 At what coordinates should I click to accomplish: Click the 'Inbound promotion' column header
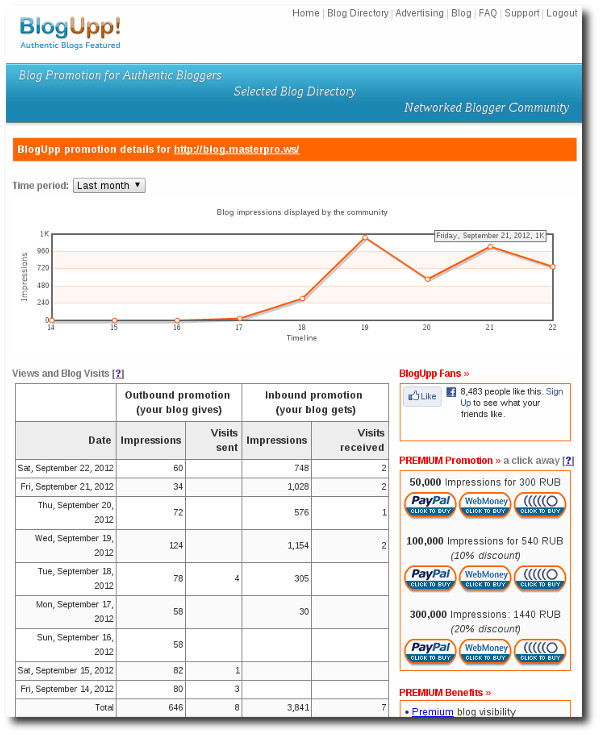tap(315, 402)
